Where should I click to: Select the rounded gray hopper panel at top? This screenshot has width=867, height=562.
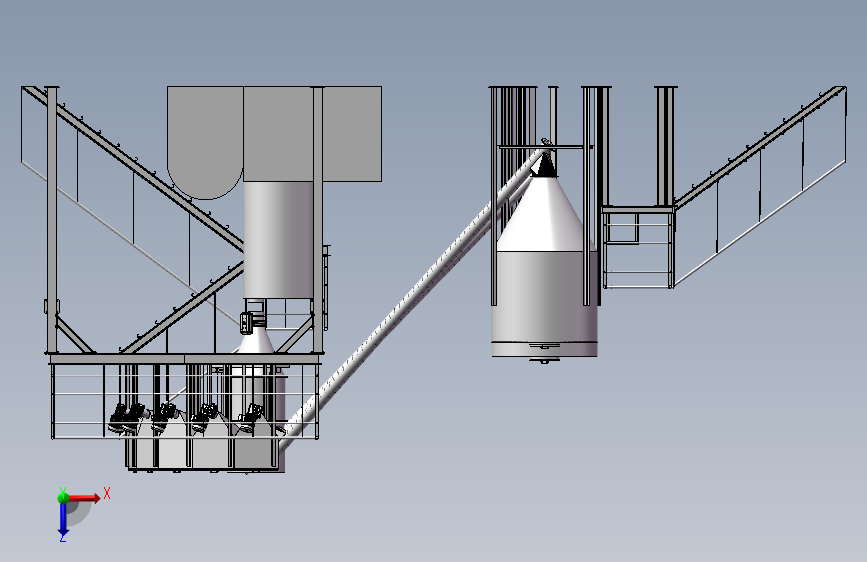205,142
